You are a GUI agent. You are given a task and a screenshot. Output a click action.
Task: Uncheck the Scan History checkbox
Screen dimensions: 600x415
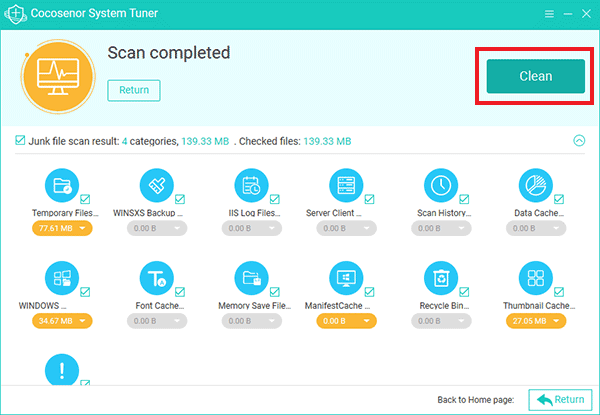point(464,199)
